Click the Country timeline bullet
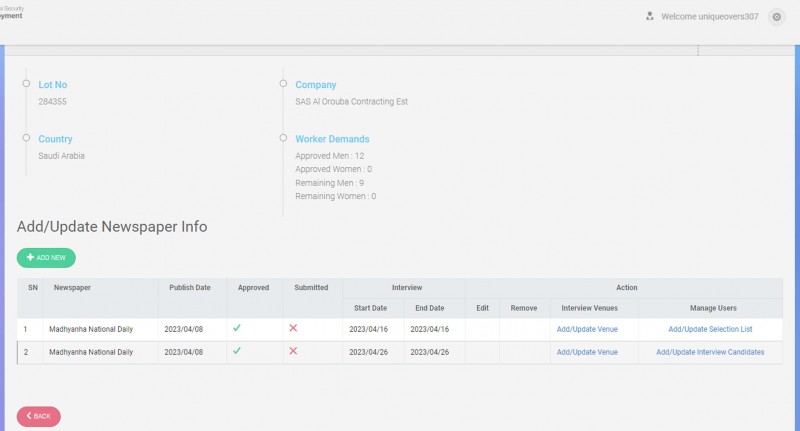The width and height of the screenshot is (800, 431). click(26, 138)
